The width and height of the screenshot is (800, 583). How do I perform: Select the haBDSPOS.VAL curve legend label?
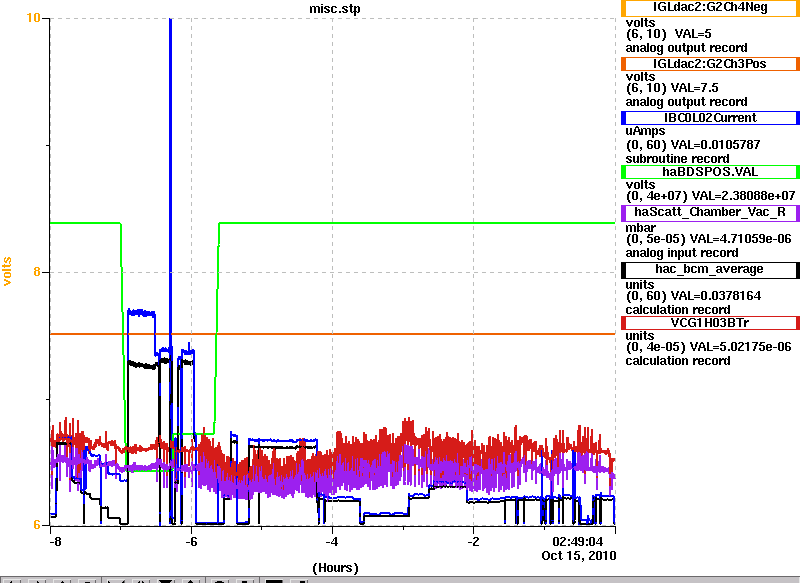point(710,172)
